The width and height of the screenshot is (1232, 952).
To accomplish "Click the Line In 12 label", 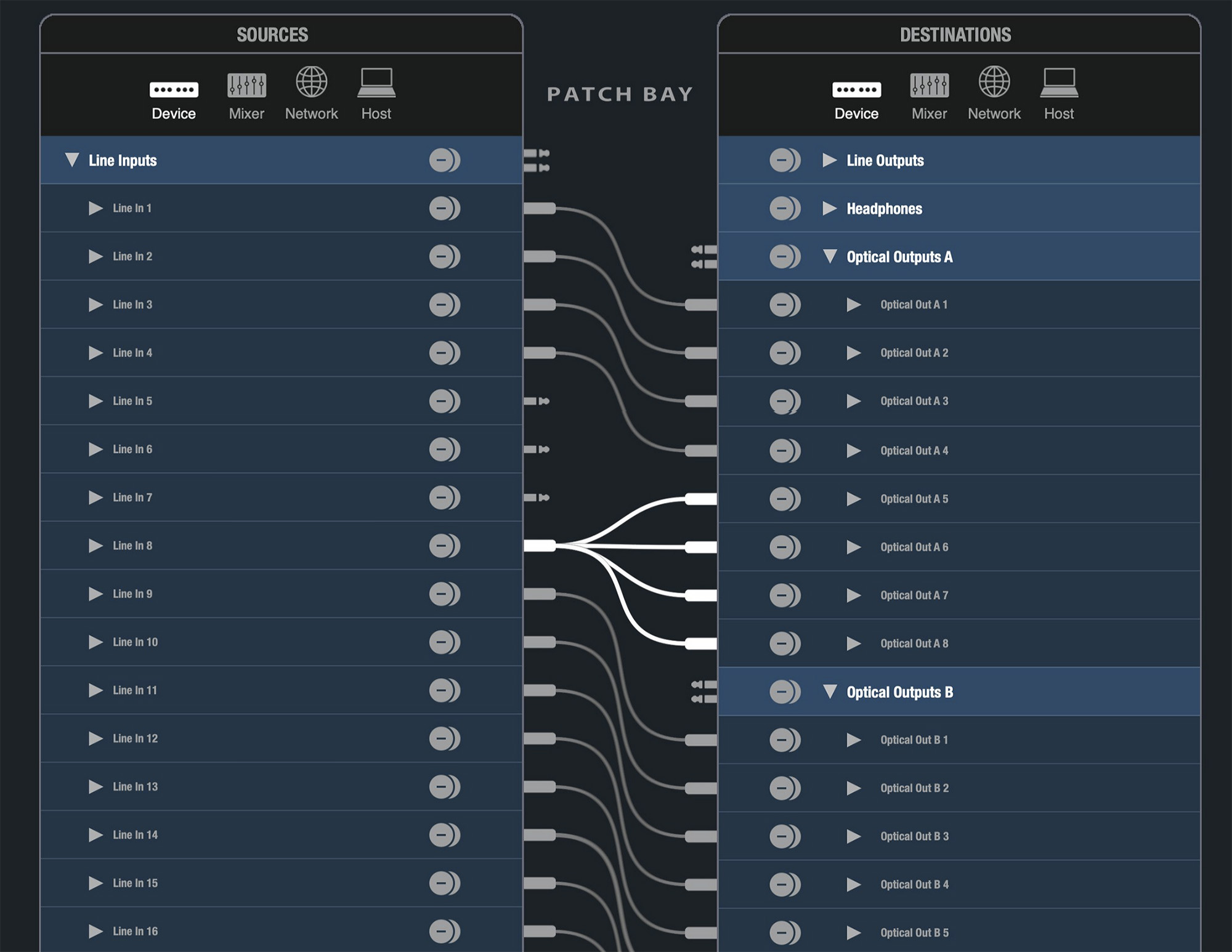I will pos(135,738).
